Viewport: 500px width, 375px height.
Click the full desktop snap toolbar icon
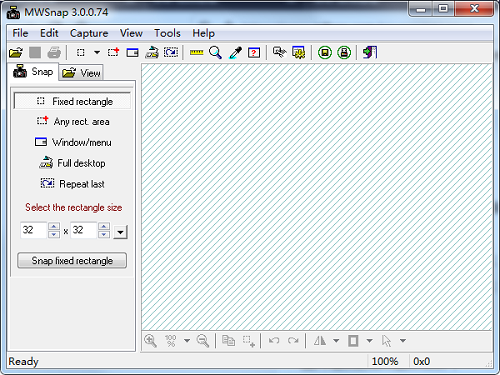(152, 53)
